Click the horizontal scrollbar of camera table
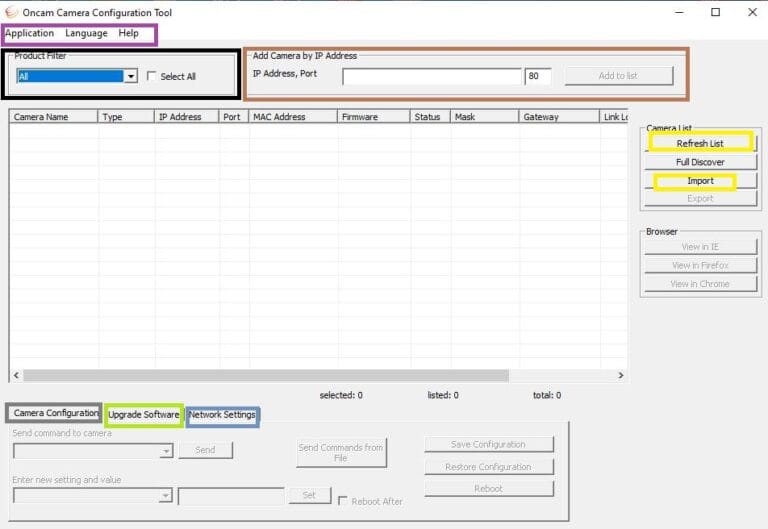This screenshot has height=529, width=768. click(300, 375)
